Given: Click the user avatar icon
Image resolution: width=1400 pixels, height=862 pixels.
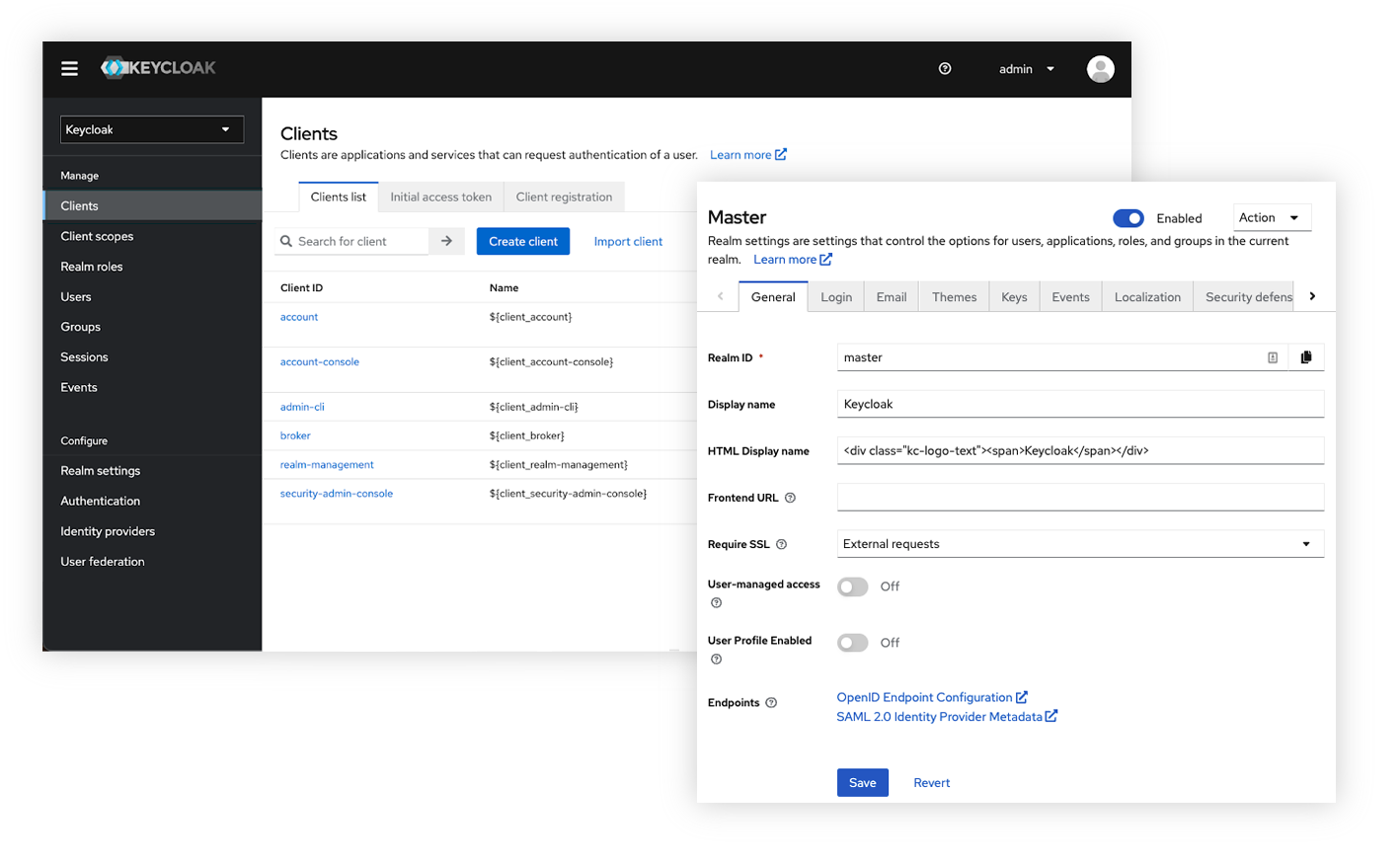Looking at the screenshot, I should (1100, 68).
